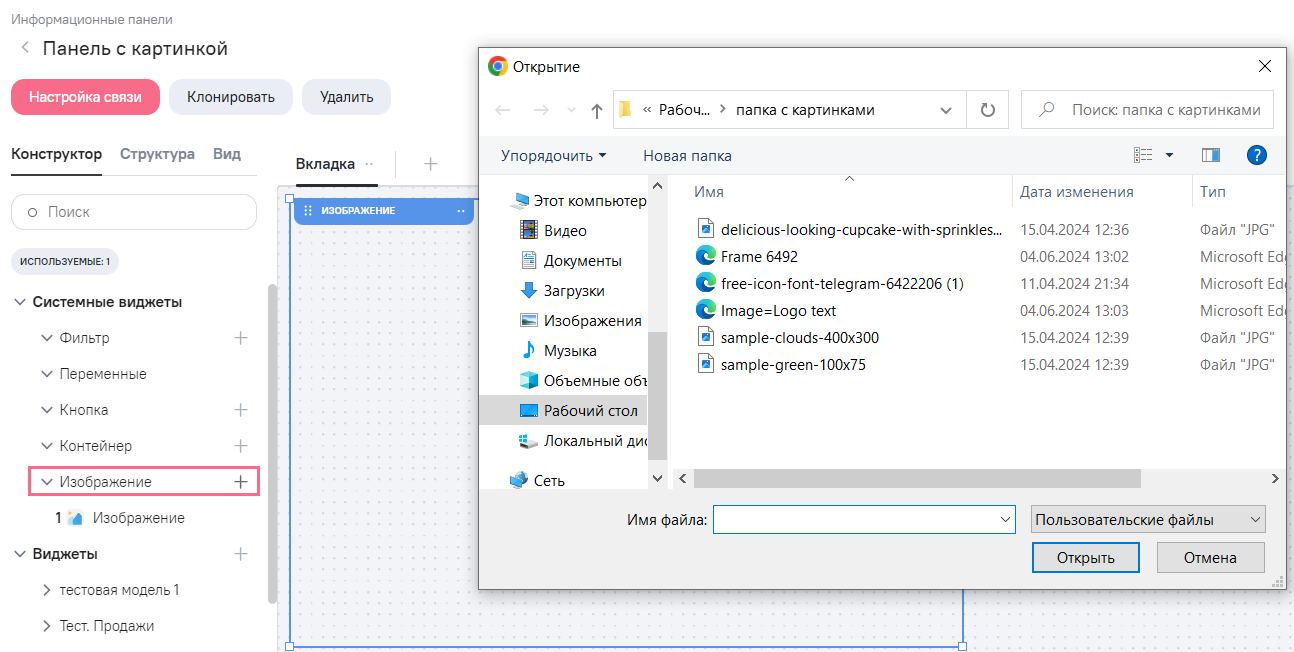Go up one folder level arrow
The height and width of the screenshot is (652, 1294).
[597, 111]
